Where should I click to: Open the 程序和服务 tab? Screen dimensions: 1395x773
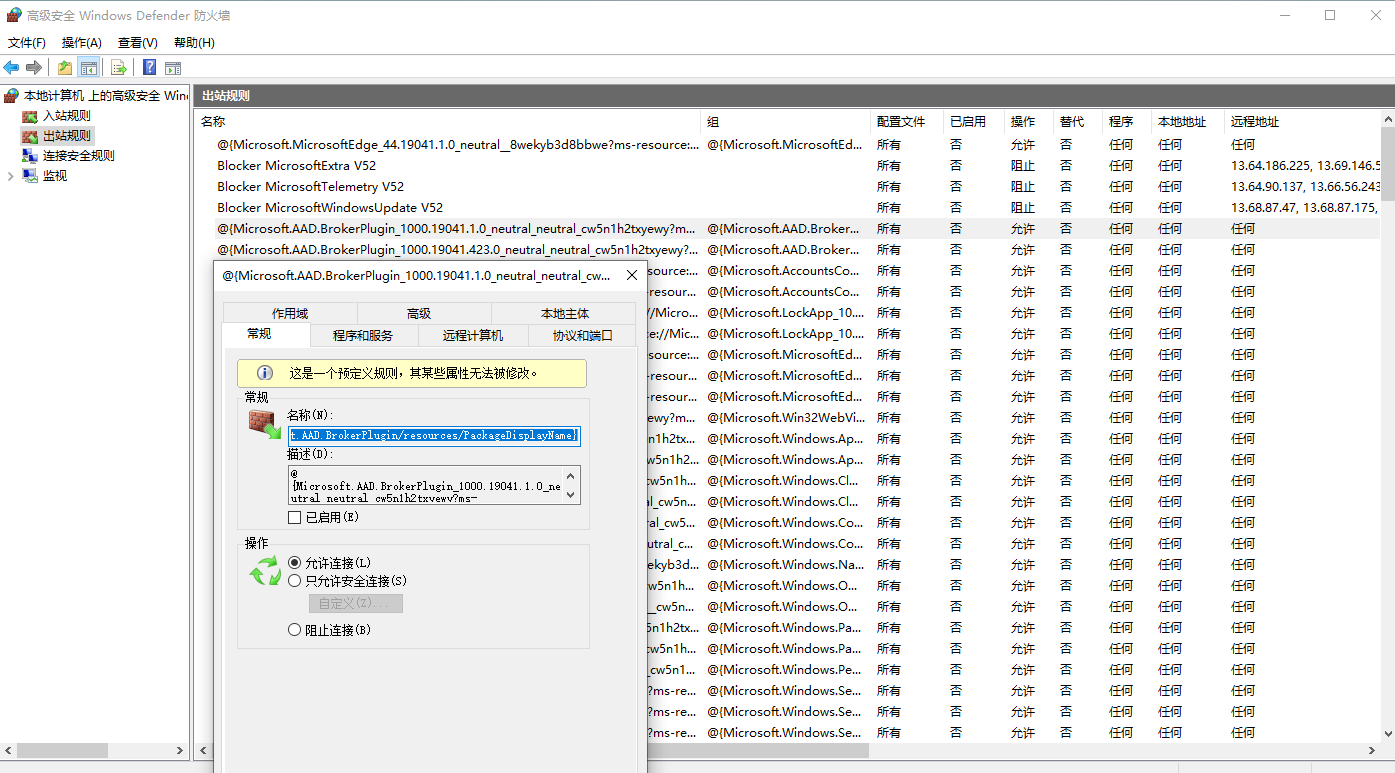click(x=363, y=336)
